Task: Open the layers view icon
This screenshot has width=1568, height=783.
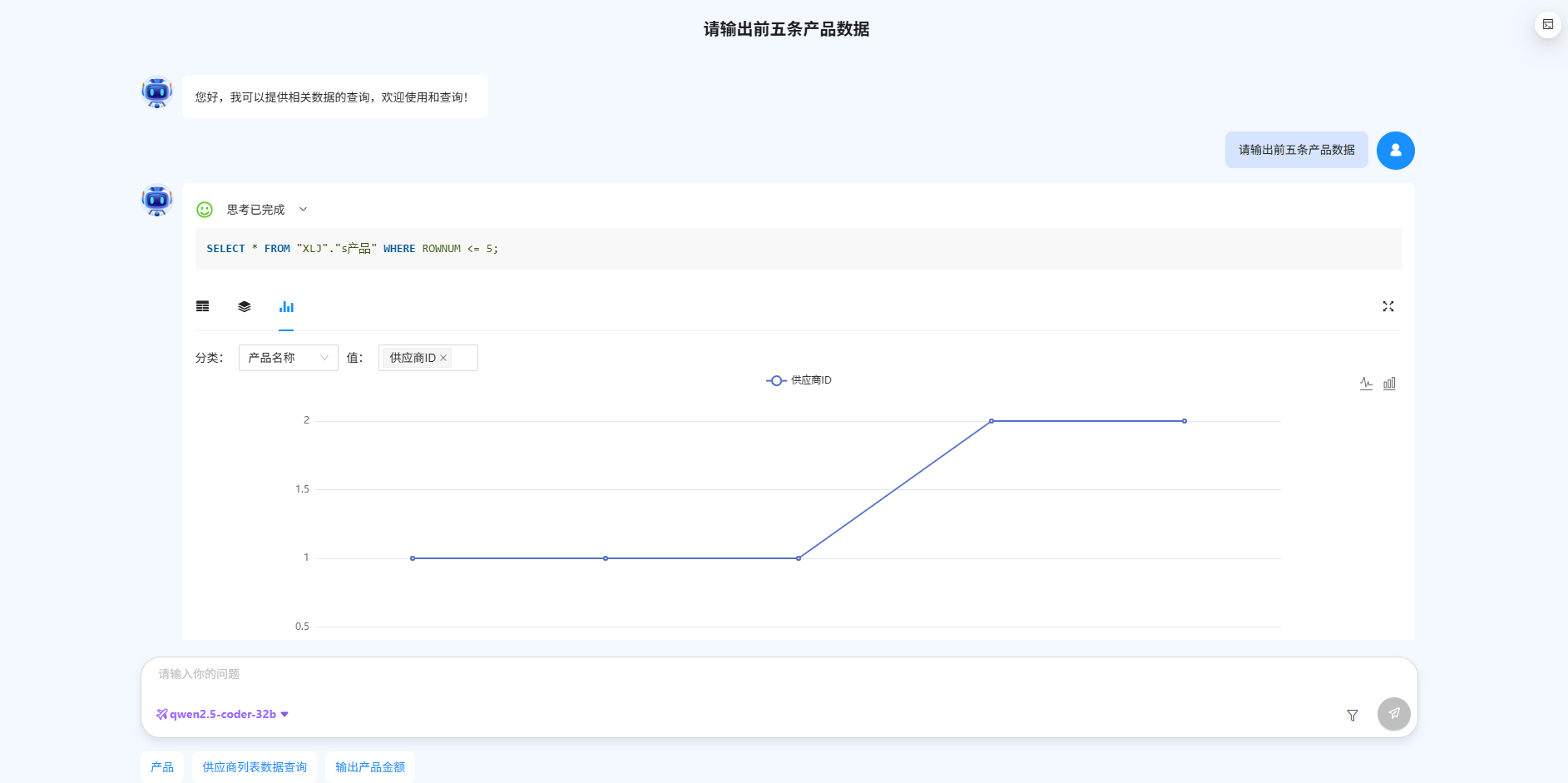Action: click(244, 306)
